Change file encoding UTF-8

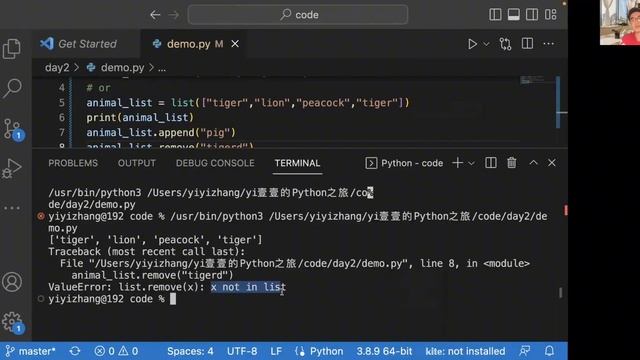[242, 351]
